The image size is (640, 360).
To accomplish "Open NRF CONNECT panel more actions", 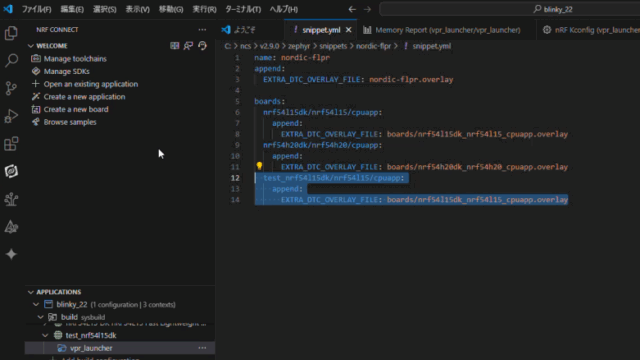I will (x=202, y=30).
